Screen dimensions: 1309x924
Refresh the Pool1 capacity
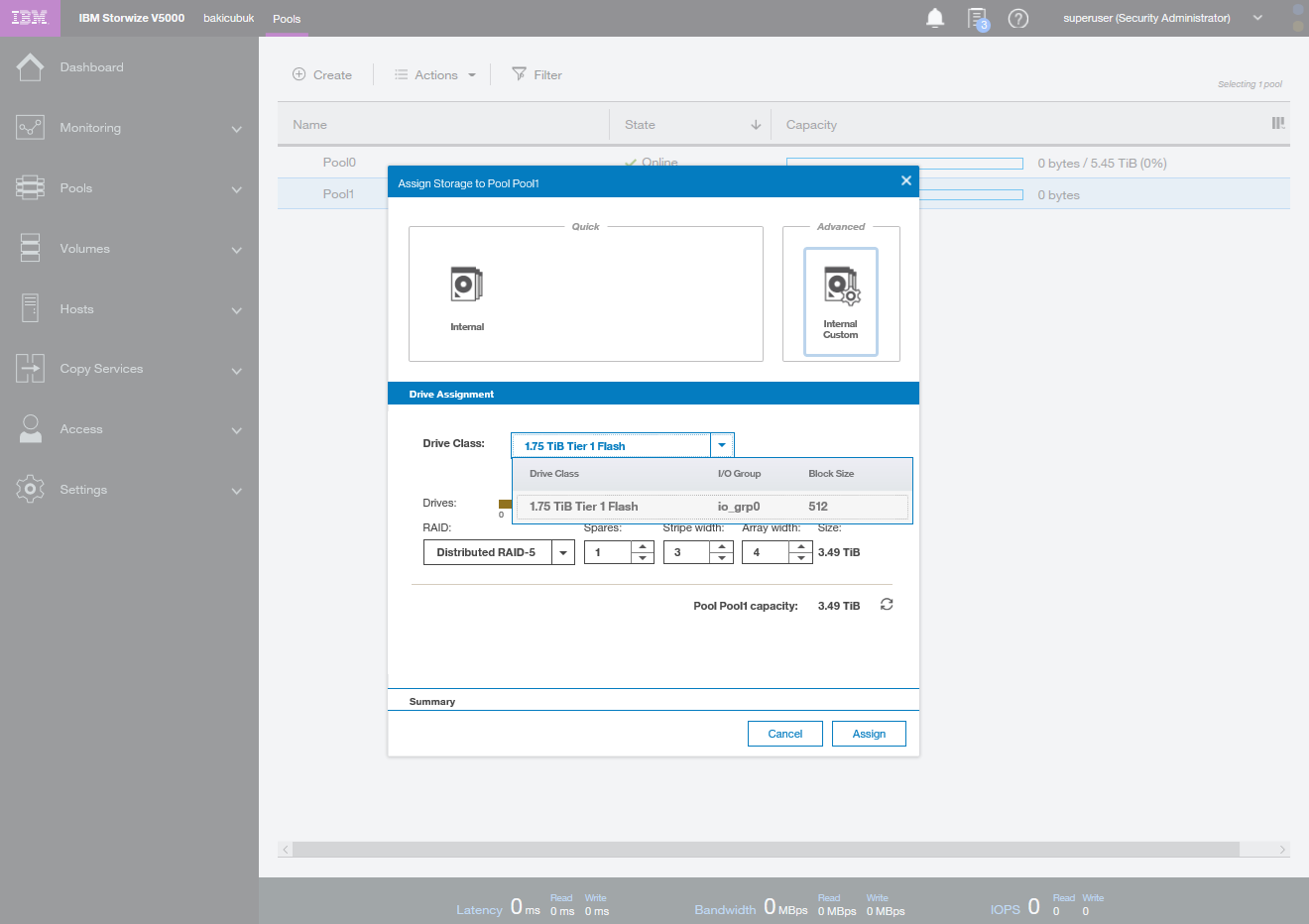click(x=887, y=605)
